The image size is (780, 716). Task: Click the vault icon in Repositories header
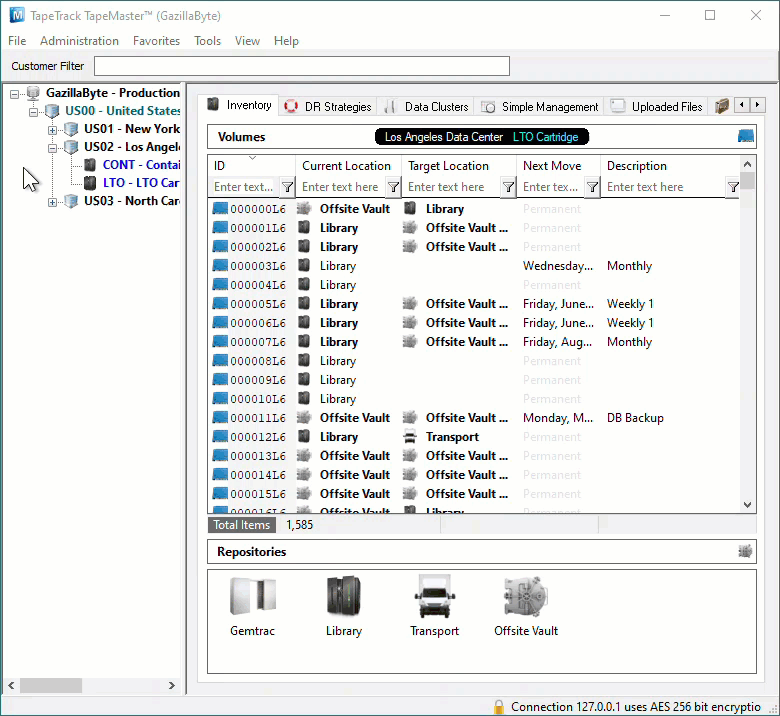point(745,551)
